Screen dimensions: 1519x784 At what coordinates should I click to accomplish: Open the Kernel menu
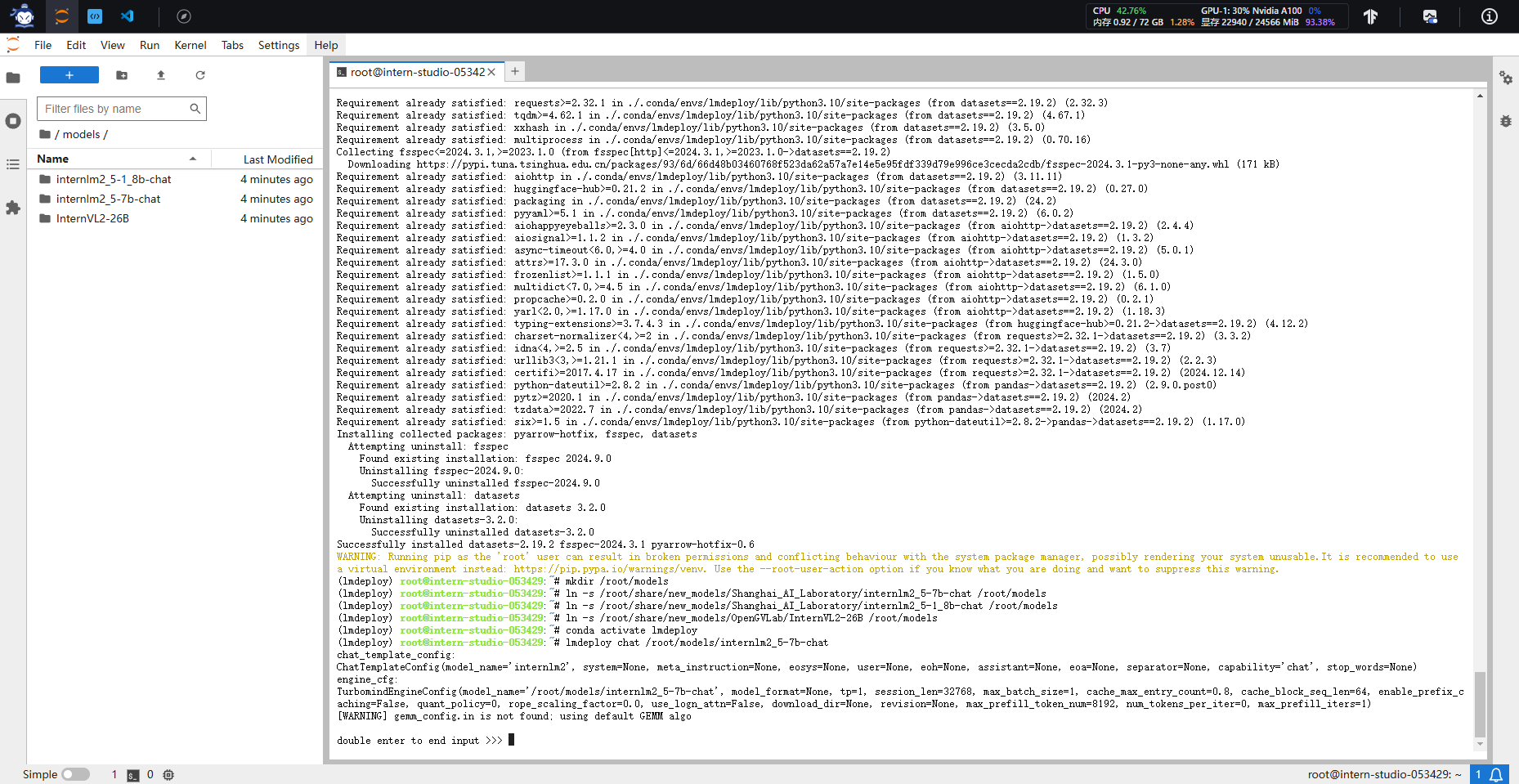pyautogui.click(x=190, y=45)
